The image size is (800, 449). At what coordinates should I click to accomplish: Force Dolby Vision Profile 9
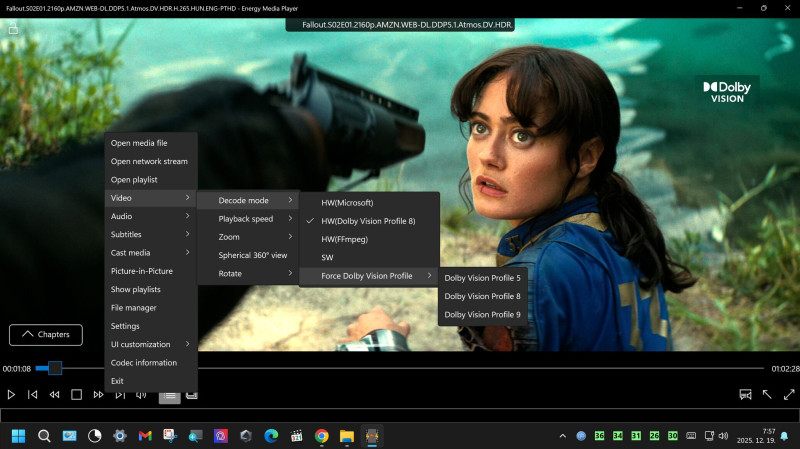click(483, 315)
